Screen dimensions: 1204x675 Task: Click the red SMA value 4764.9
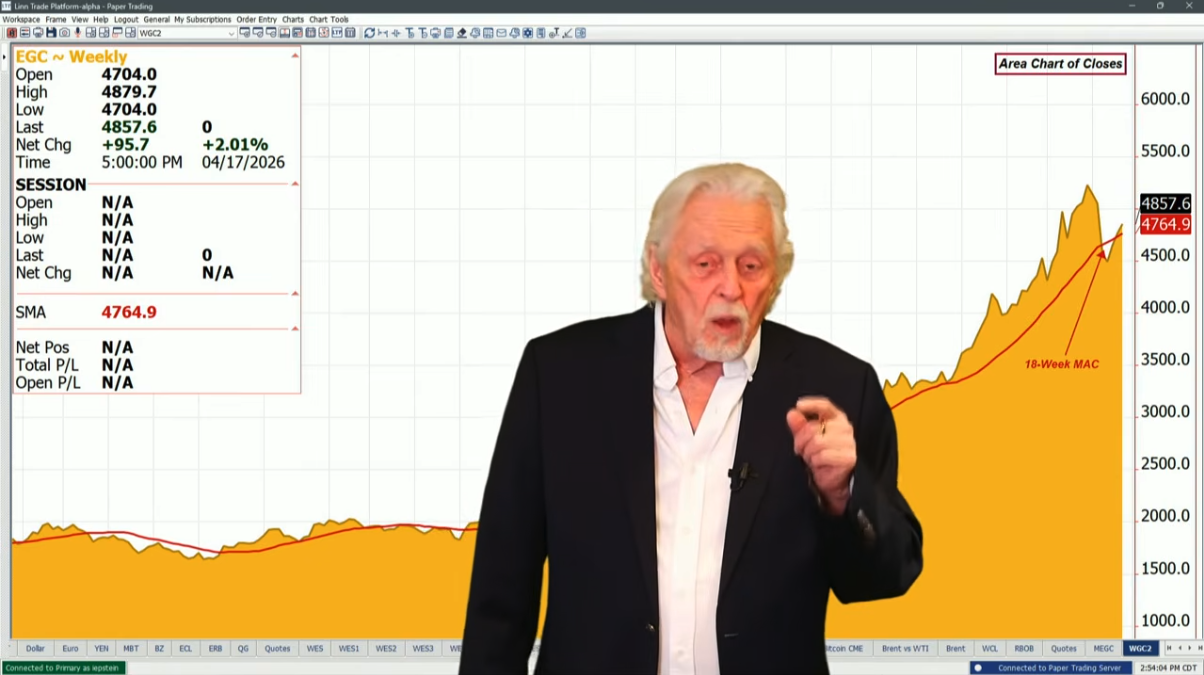tap(129, 312)
